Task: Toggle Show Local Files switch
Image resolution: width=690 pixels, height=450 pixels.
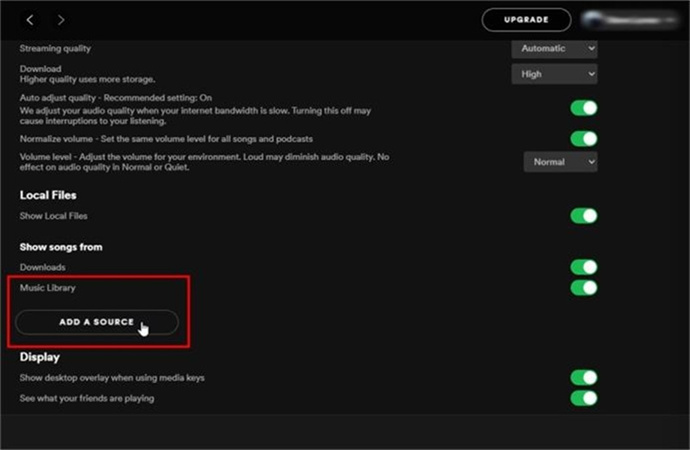Action: click(x=584, y=216)
